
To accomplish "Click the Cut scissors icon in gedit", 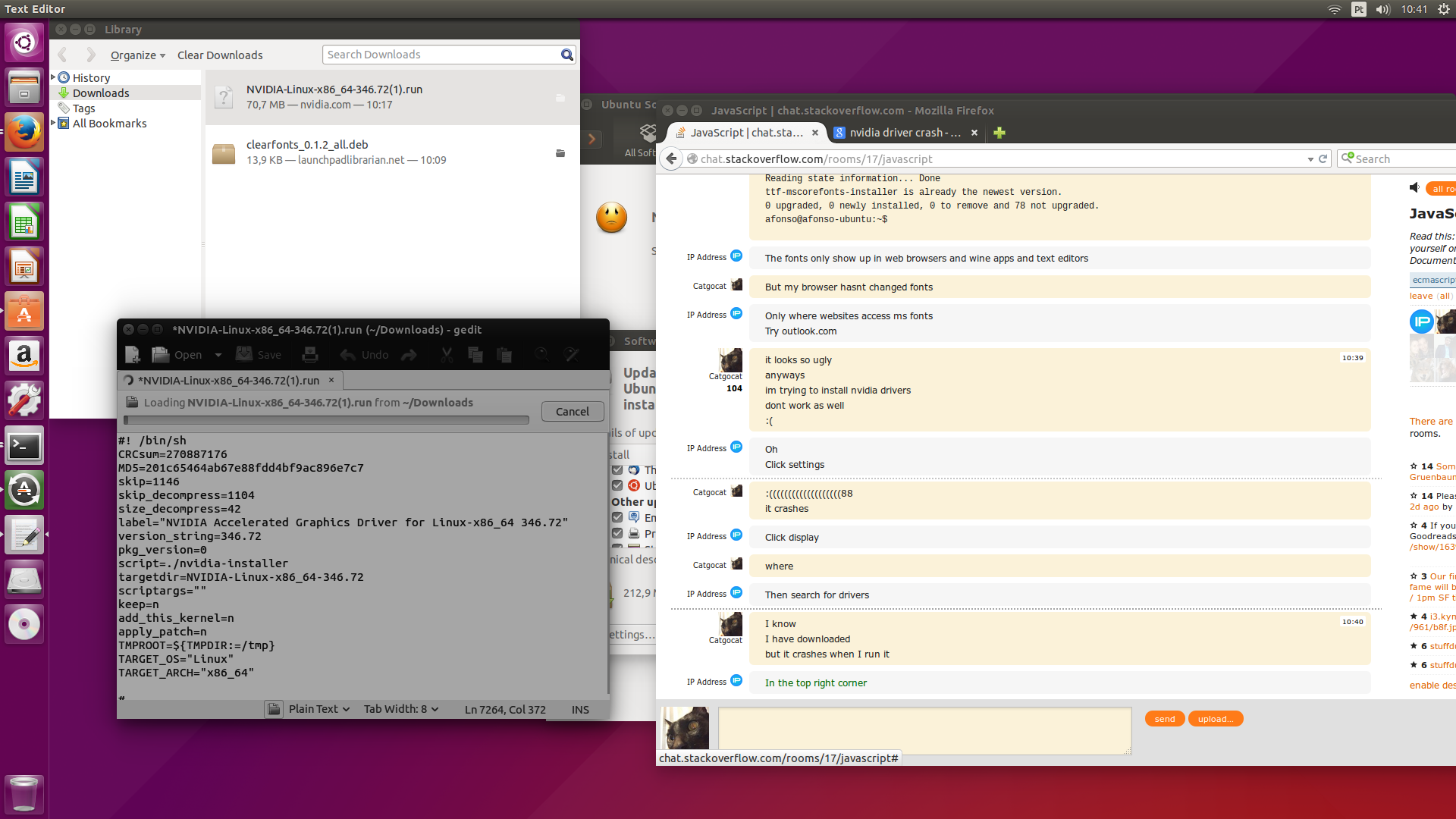I will (x=447, y=354).
